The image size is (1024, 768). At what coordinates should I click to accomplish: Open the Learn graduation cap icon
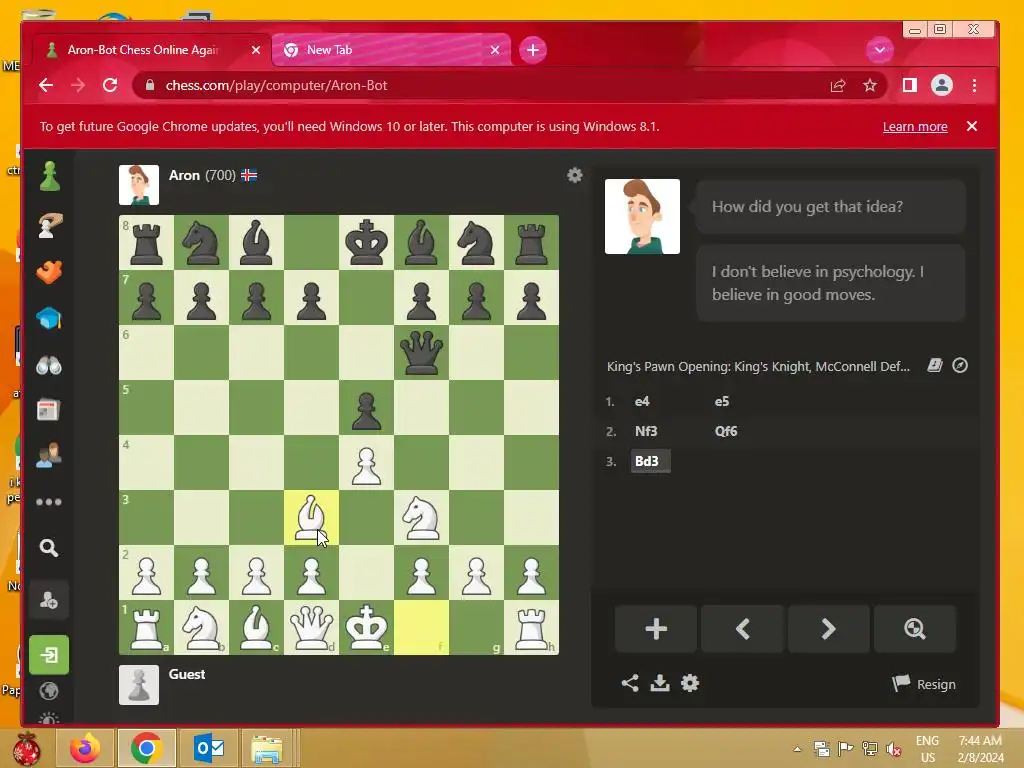(50, 319)
